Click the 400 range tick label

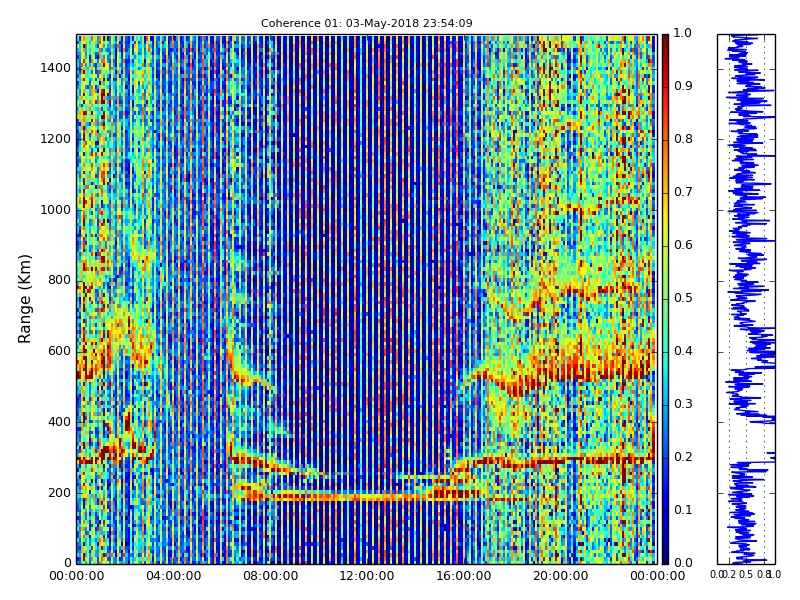click(x=58, y=422)
